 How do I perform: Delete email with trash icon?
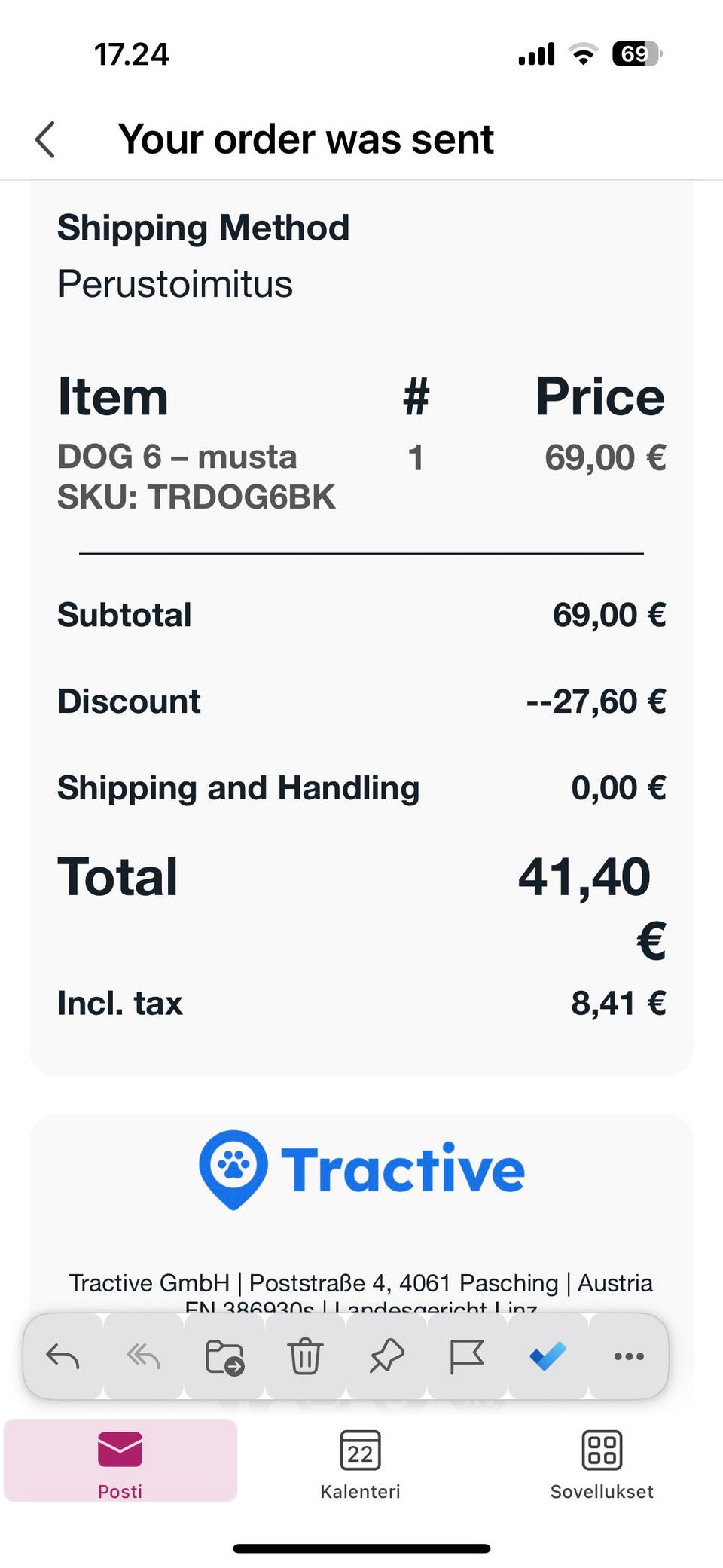pos(305,1356)
